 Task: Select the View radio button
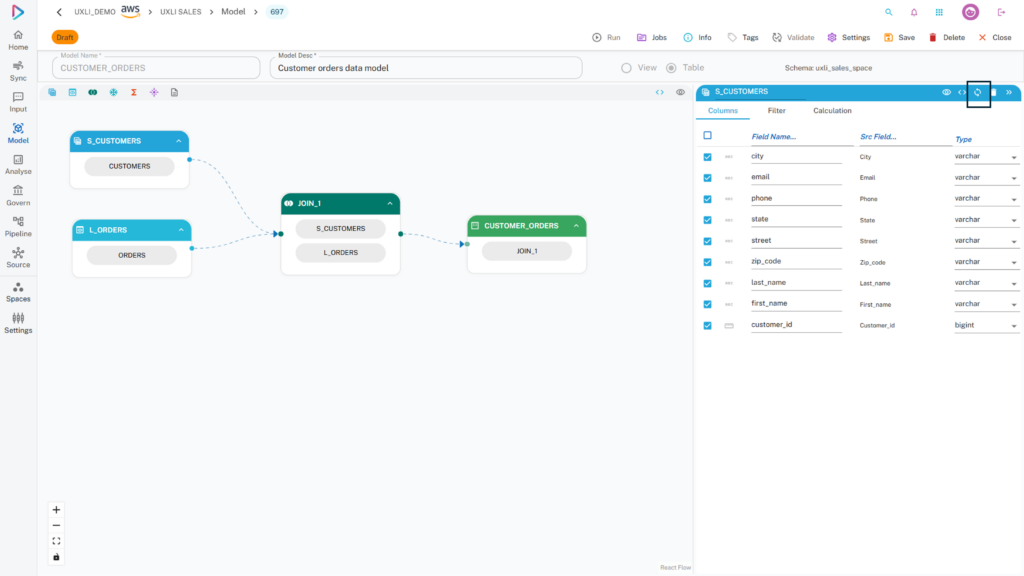coord(627,68)
